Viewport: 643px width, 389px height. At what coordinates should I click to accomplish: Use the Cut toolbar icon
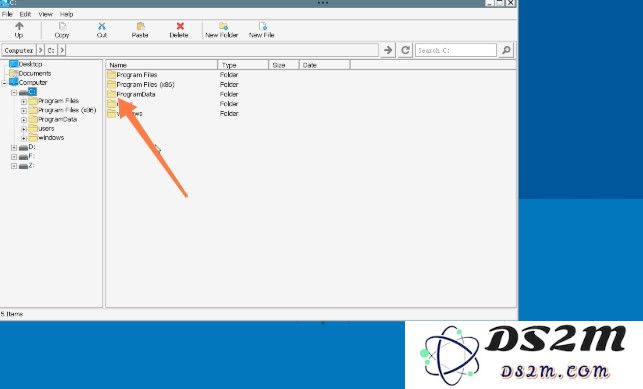[102, 30]
